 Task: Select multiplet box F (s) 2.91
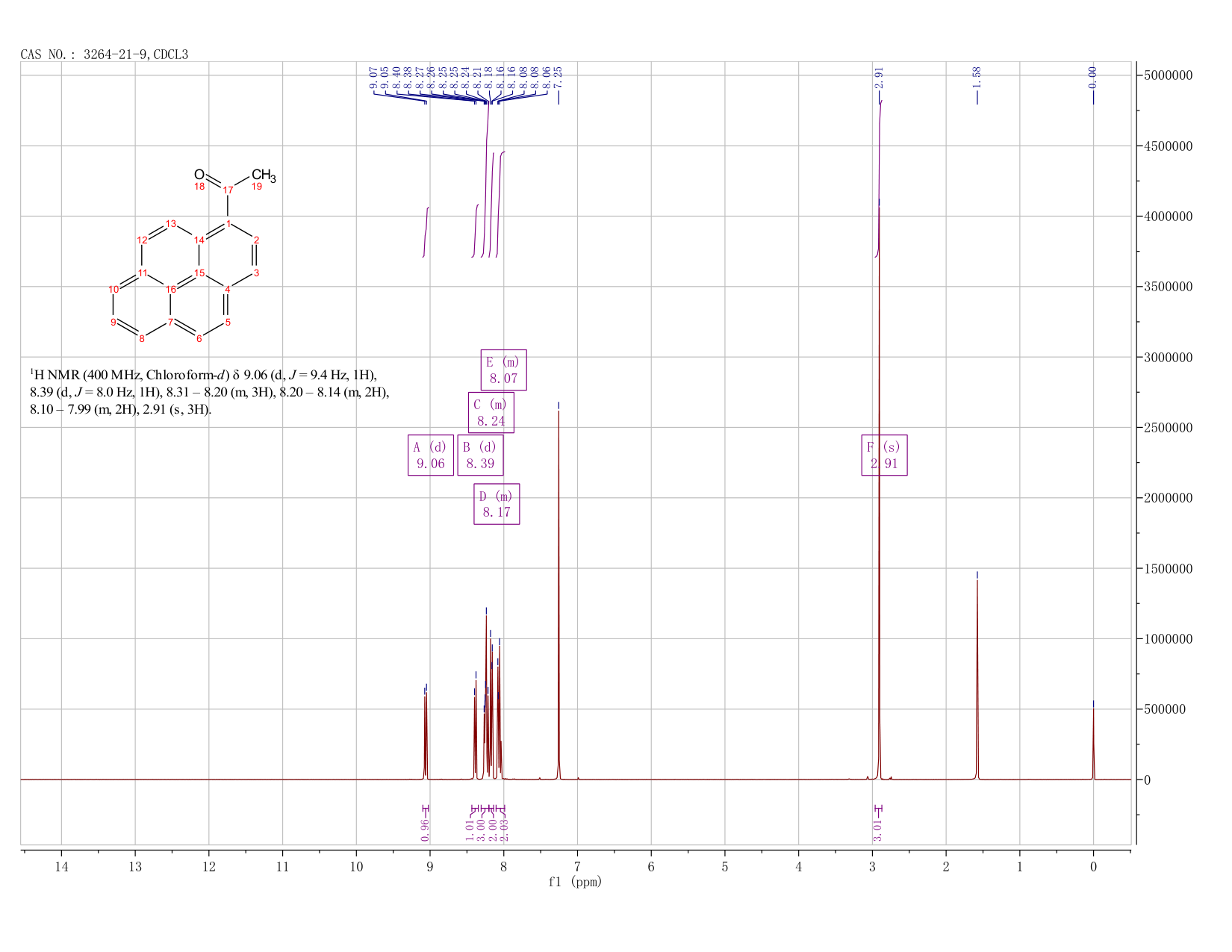click(x=884, y=455)
